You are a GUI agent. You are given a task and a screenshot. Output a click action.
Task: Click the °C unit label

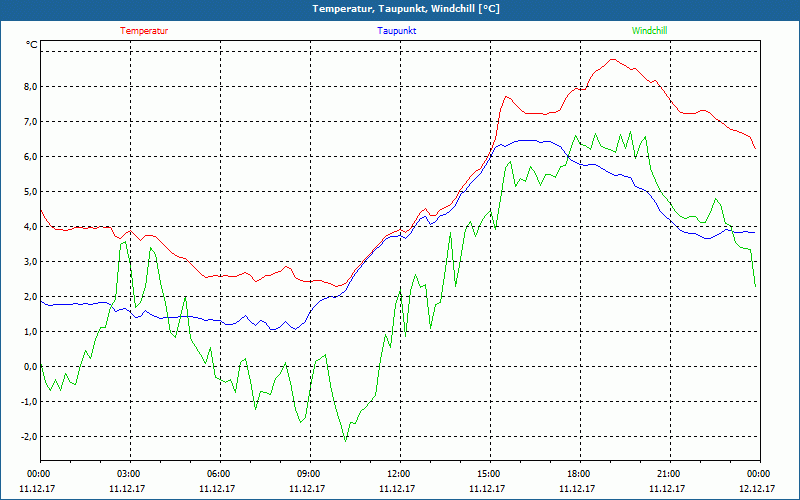(32, 45)
